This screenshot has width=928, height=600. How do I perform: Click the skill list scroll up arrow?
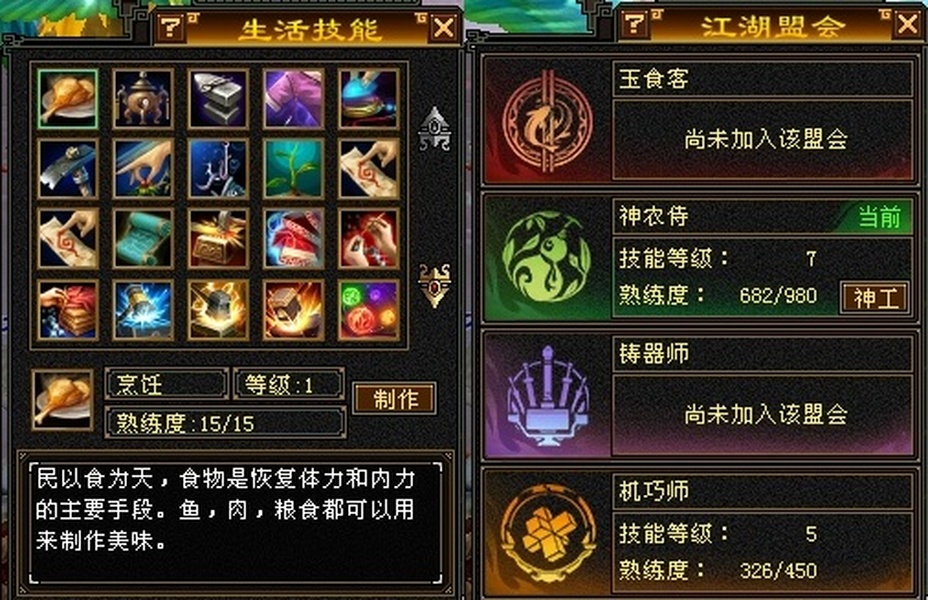435,128
